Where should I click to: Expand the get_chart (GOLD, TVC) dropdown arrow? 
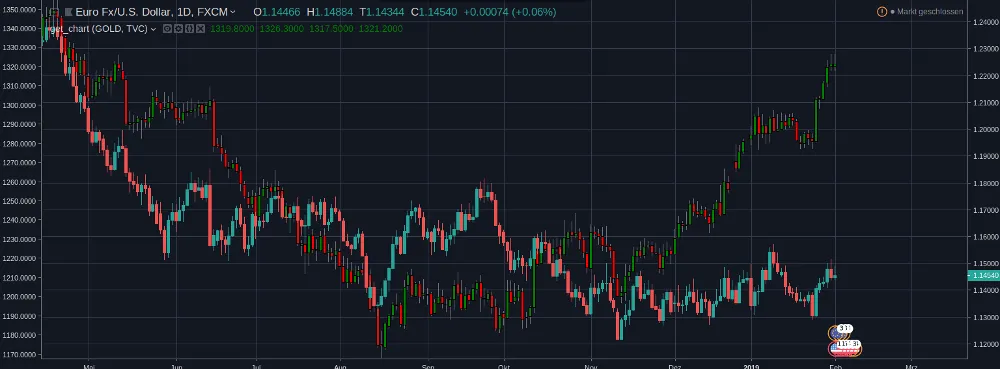point(153,29)
